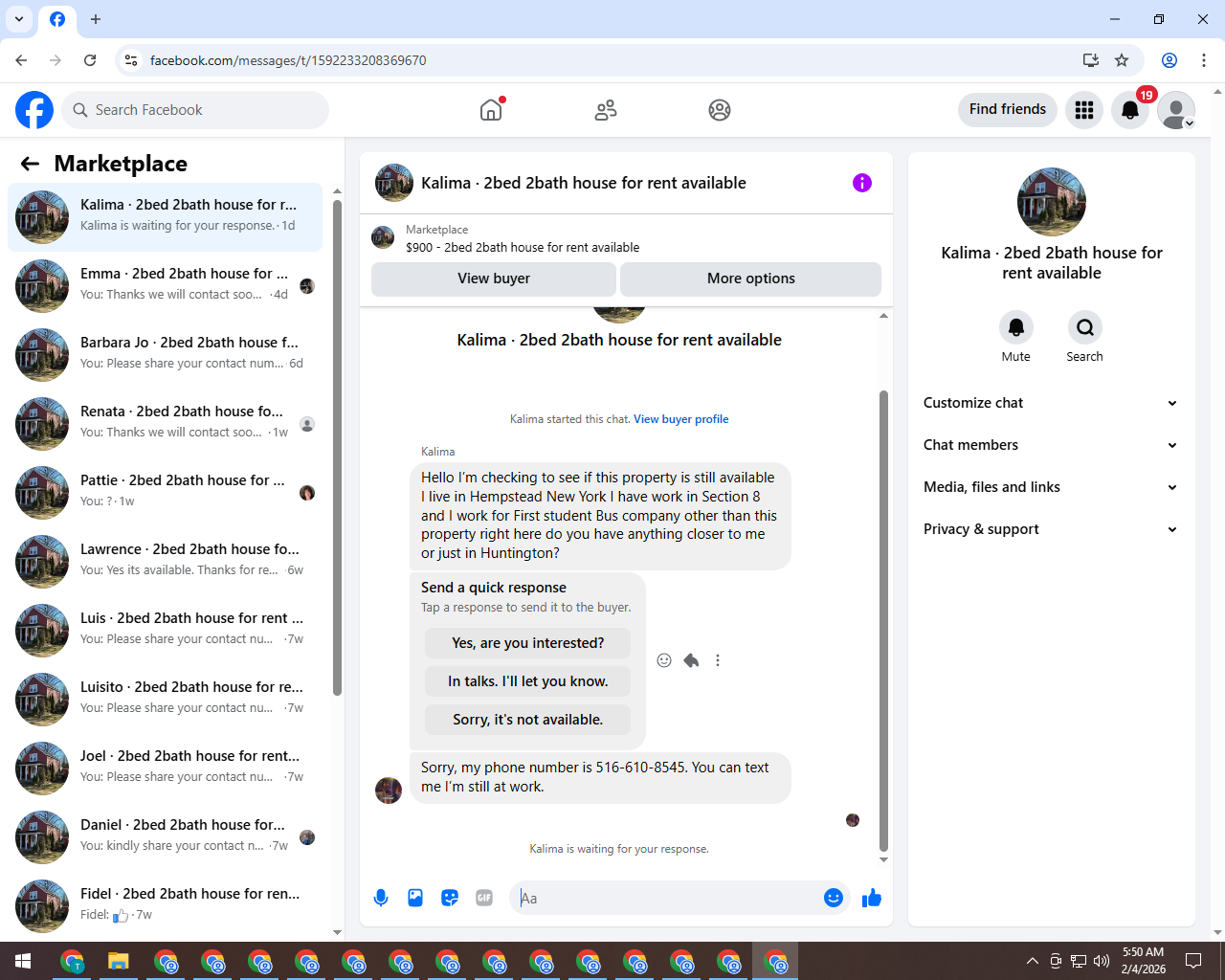Send a voice clip with microphone icon
The width and height of the screenshot is (1225, 980).
coord(381,898)
